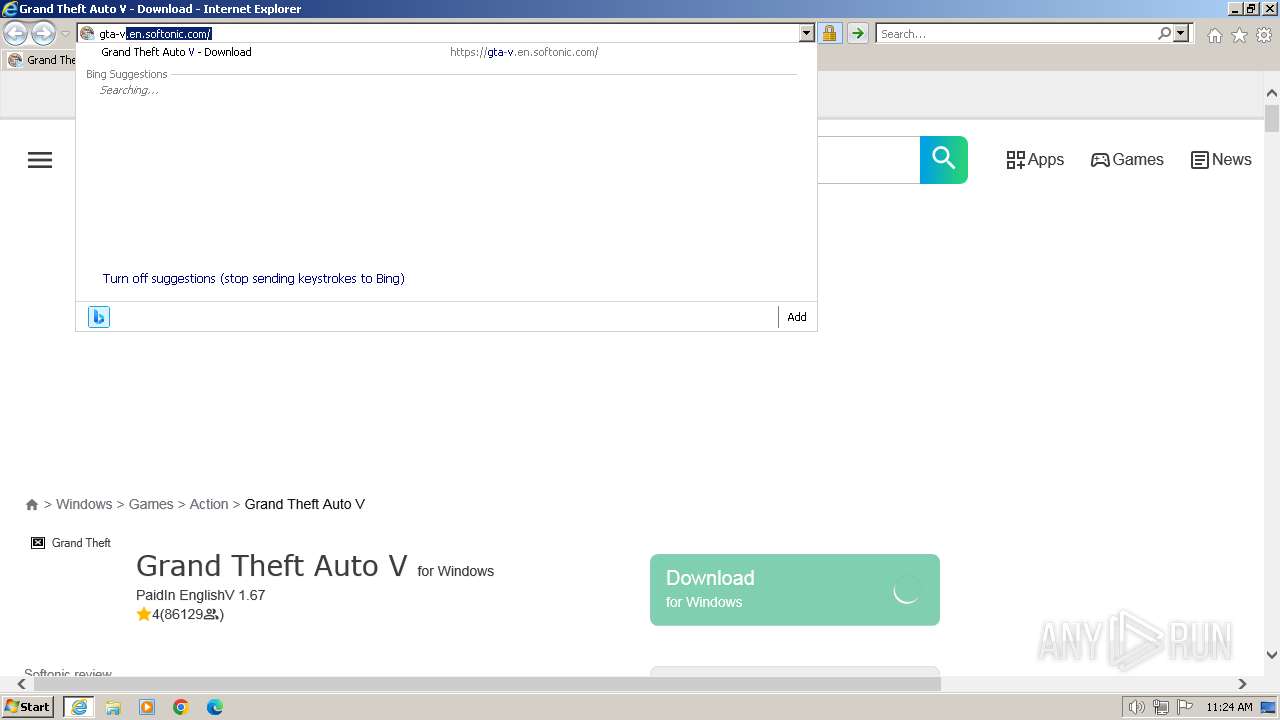Click the https://gta-v.en.softonic.com/ suggestion URL
The image size is (1280, 720).
click(524, 52)
